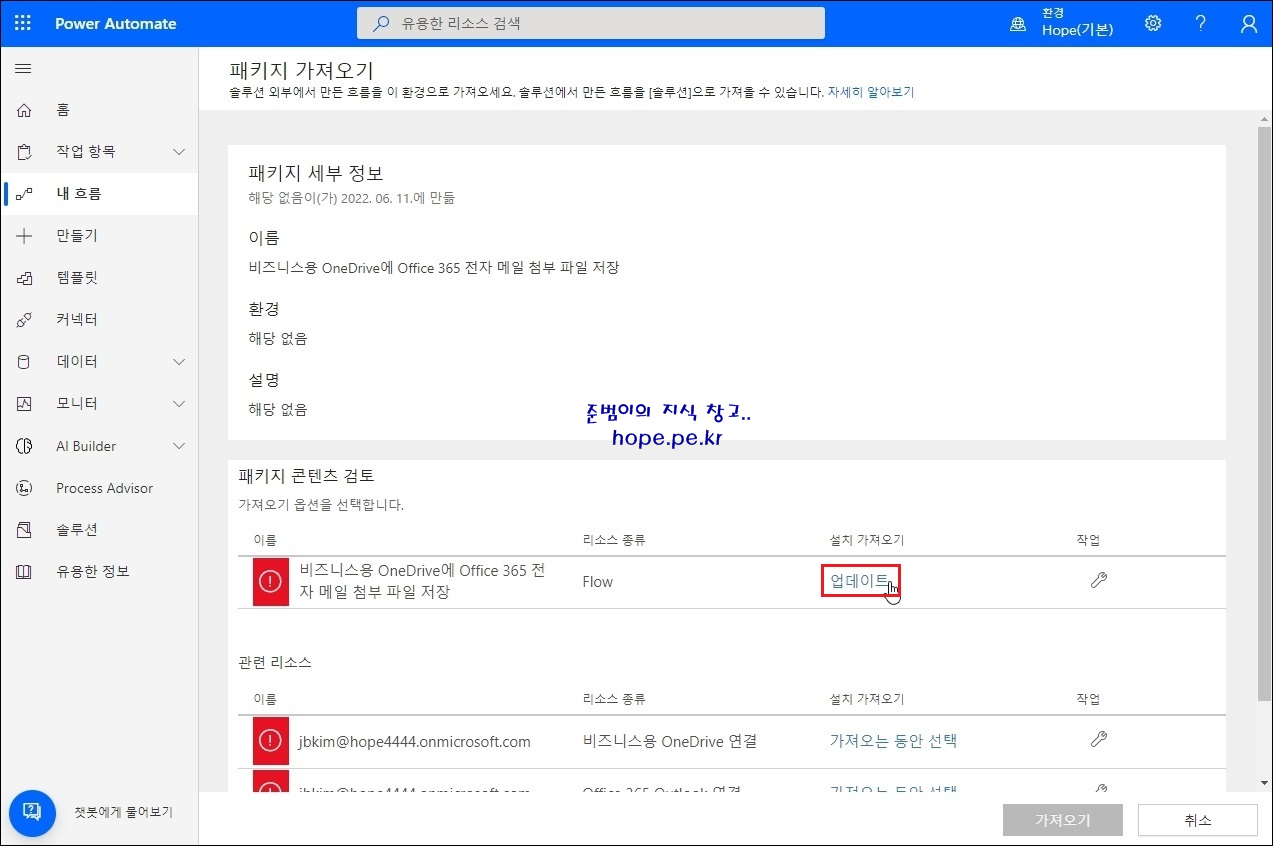This screenshot has height=846, width=1273.
Task: Expand the AI Builder chevron
Action: (179, 446)
